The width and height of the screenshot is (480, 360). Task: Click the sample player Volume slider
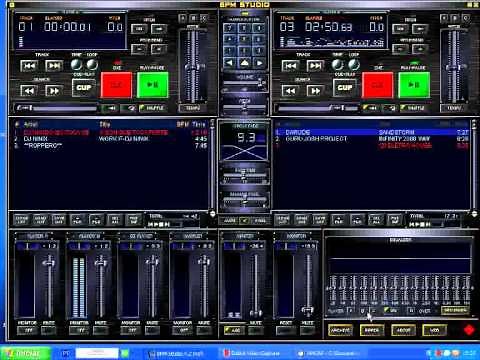(x=244, y=83)
